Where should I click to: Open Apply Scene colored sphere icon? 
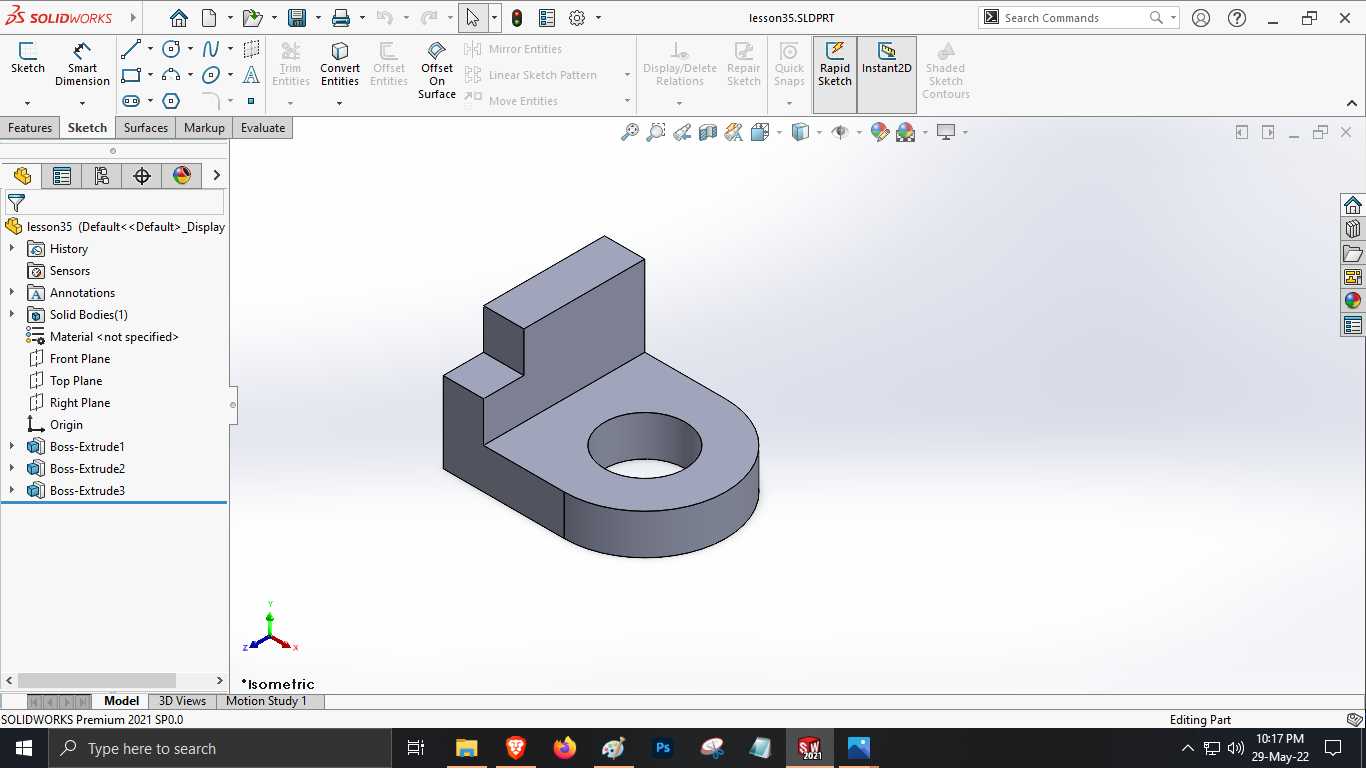point(906,132)
